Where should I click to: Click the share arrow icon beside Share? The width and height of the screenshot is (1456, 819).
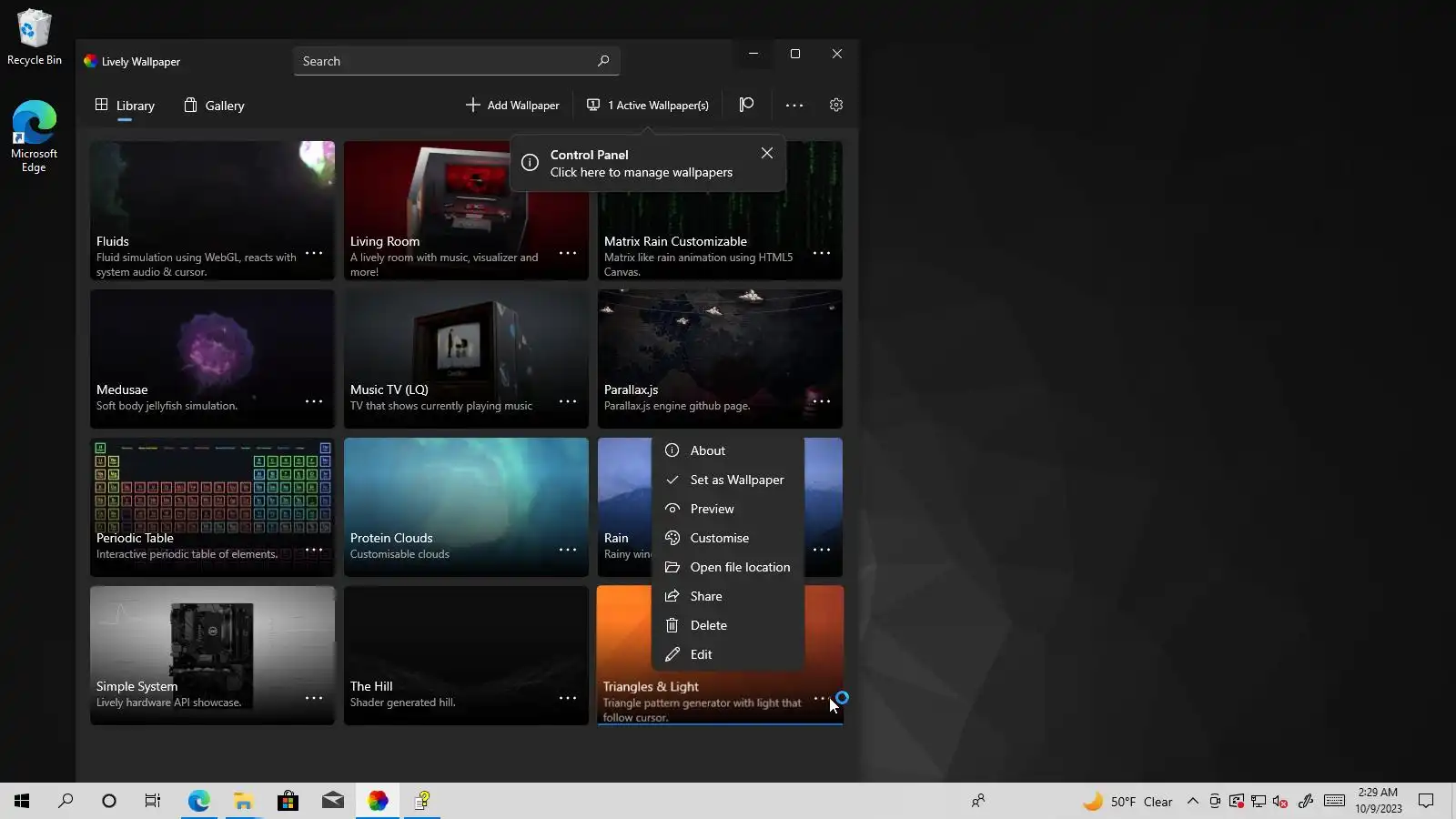click(x=672, y=596)
